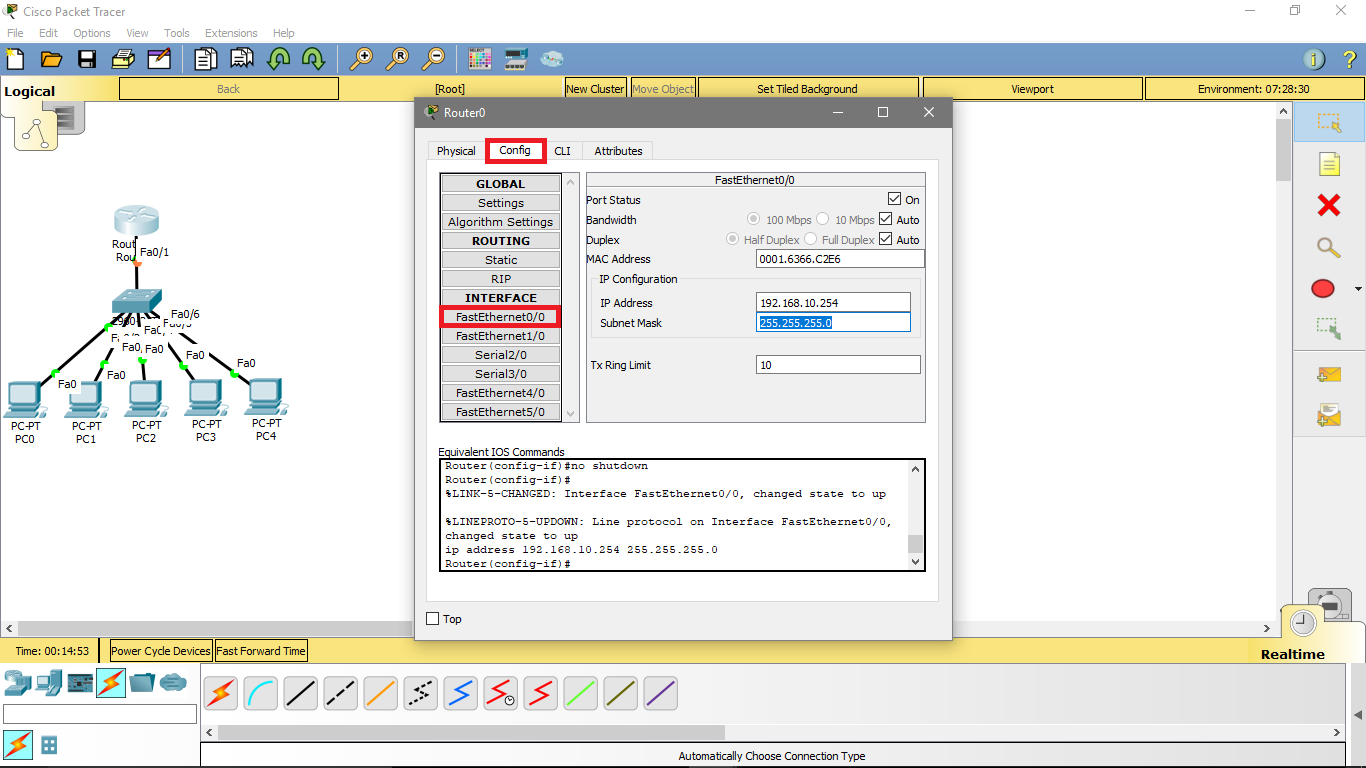The width and height of the screenshot is (1366, 768).
Task: Pick the Delete tool on the right toolbar
Action: point(1330,205)
